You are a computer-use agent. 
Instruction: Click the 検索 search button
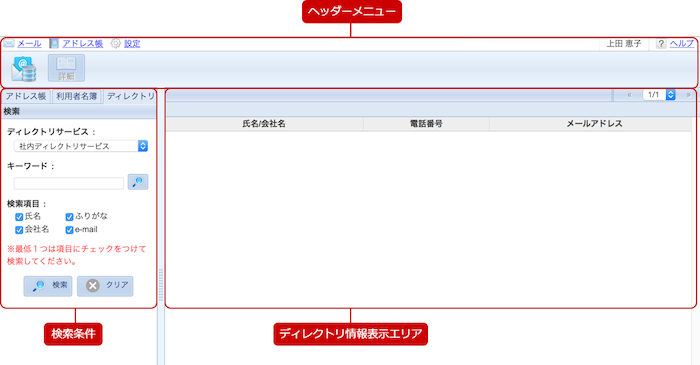click(48, 286)
